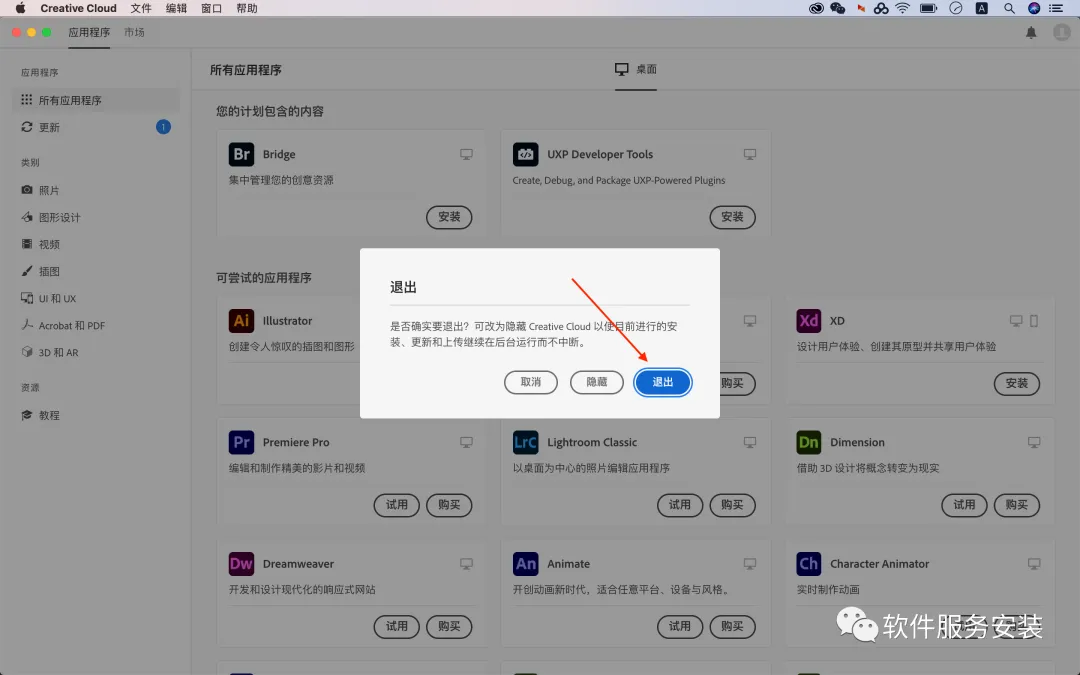
Task: Open the user account avatar
Action: pyautogui.click(x=1061, y=33)
